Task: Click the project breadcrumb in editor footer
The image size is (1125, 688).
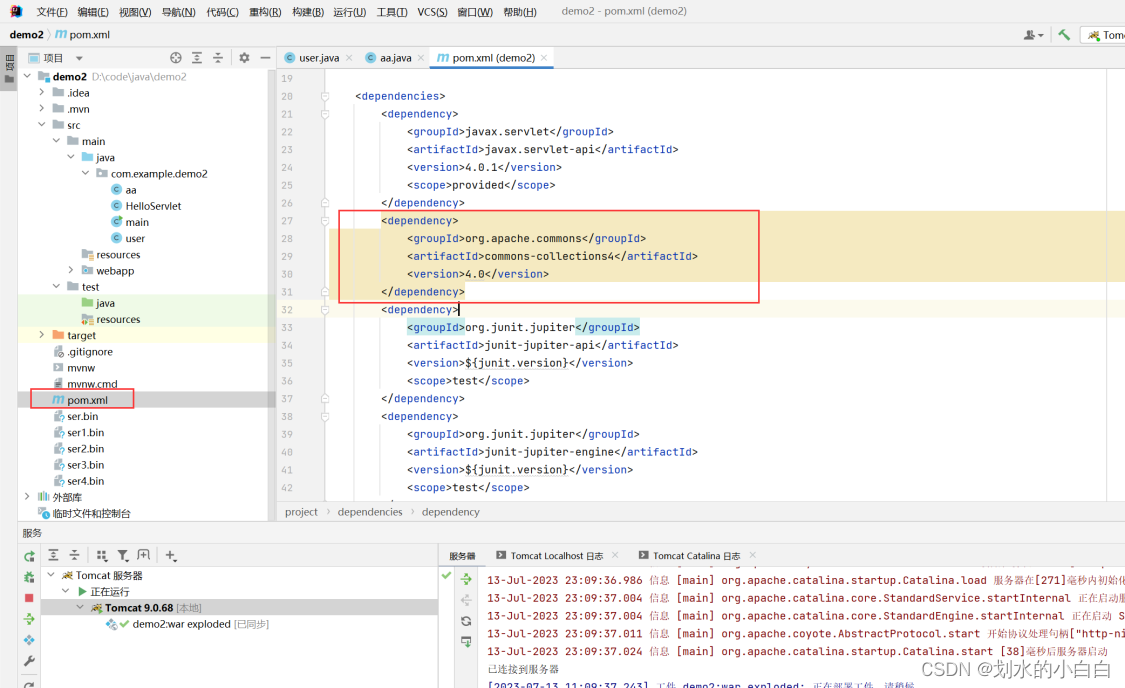Action: point(301,512)
